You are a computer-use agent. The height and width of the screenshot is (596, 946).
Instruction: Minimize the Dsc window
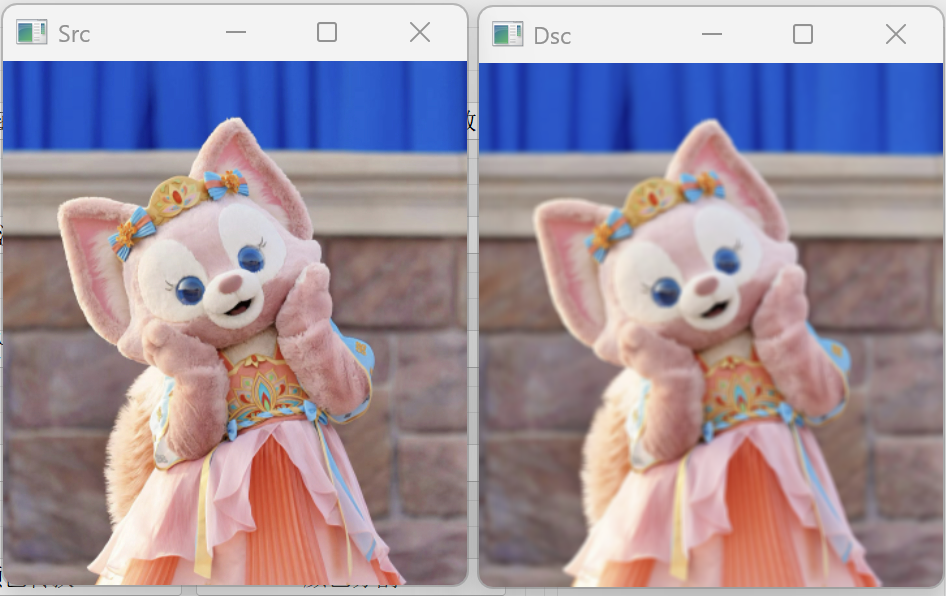point(712,34)
